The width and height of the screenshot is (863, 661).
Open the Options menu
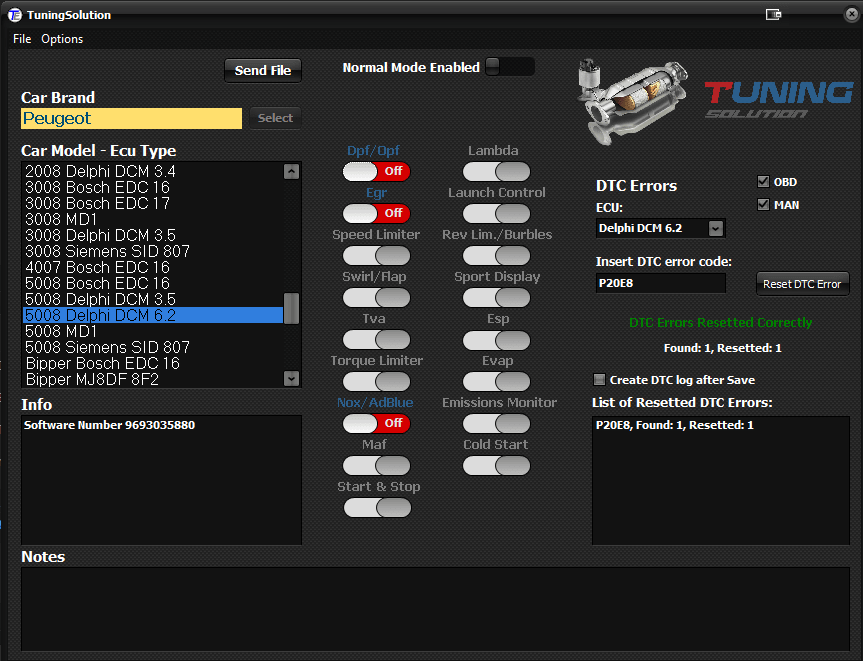(62, 39)
